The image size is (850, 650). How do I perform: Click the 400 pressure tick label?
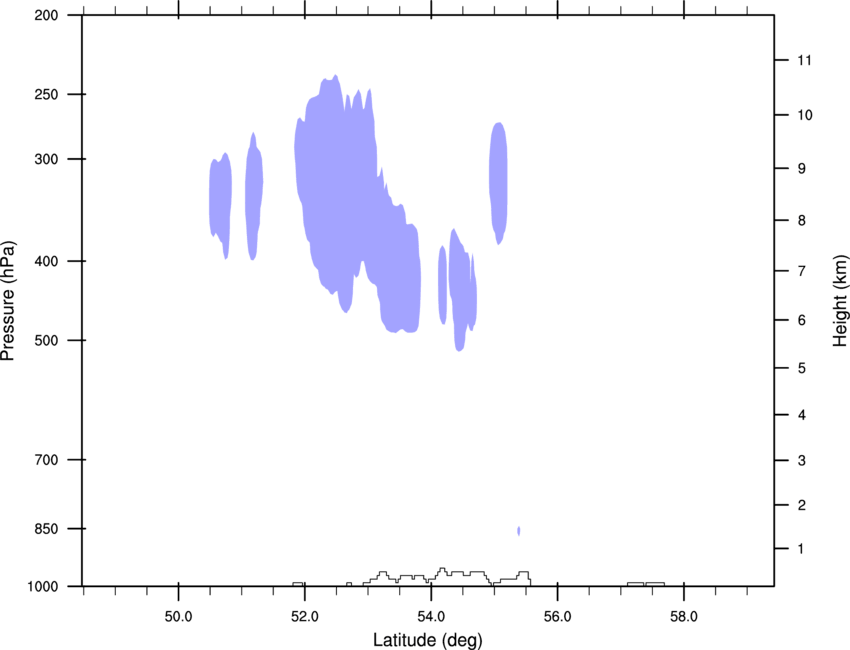click(46, 261)
